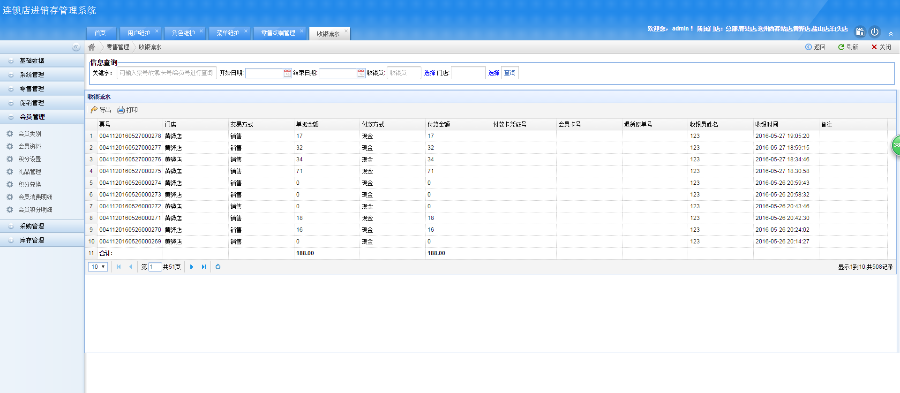Sort by the 收银时间 column header

(x=786, y=124)
